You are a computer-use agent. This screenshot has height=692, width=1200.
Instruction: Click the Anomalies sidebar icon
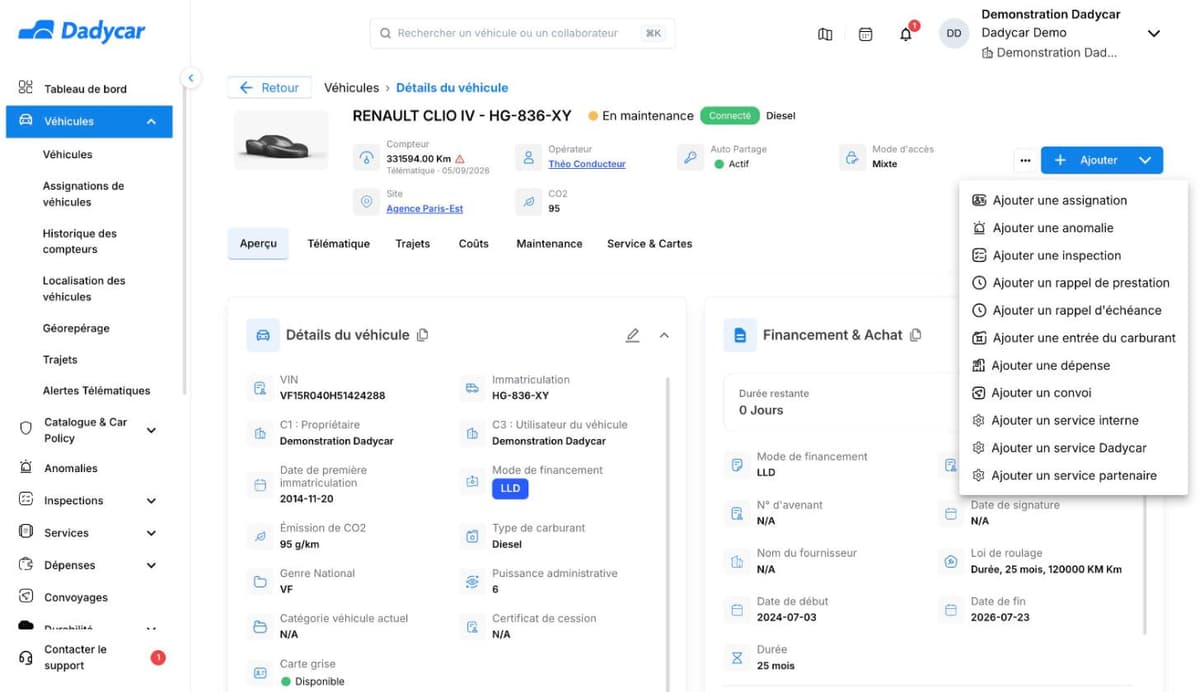[x=26, y=468]
